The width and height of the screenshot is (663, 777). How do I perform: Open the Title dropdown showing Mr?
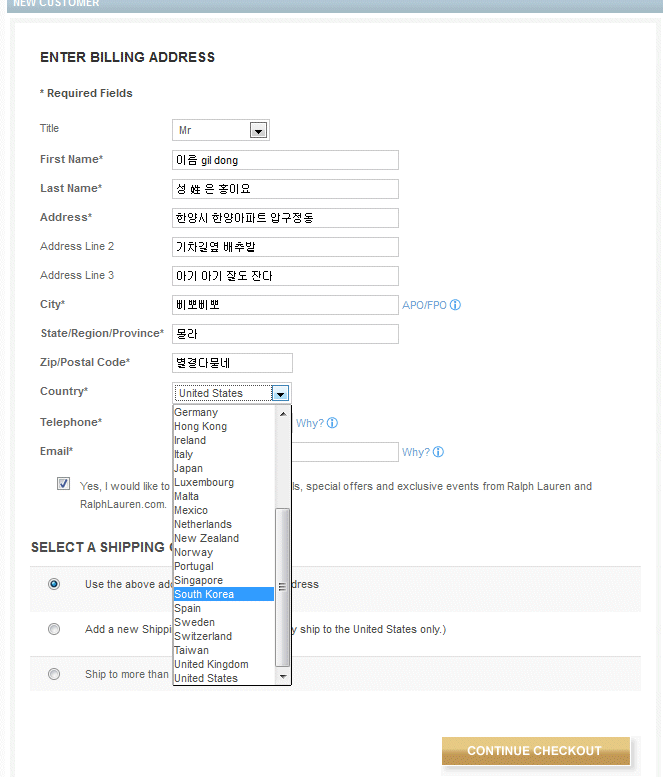tap(221, 130)
